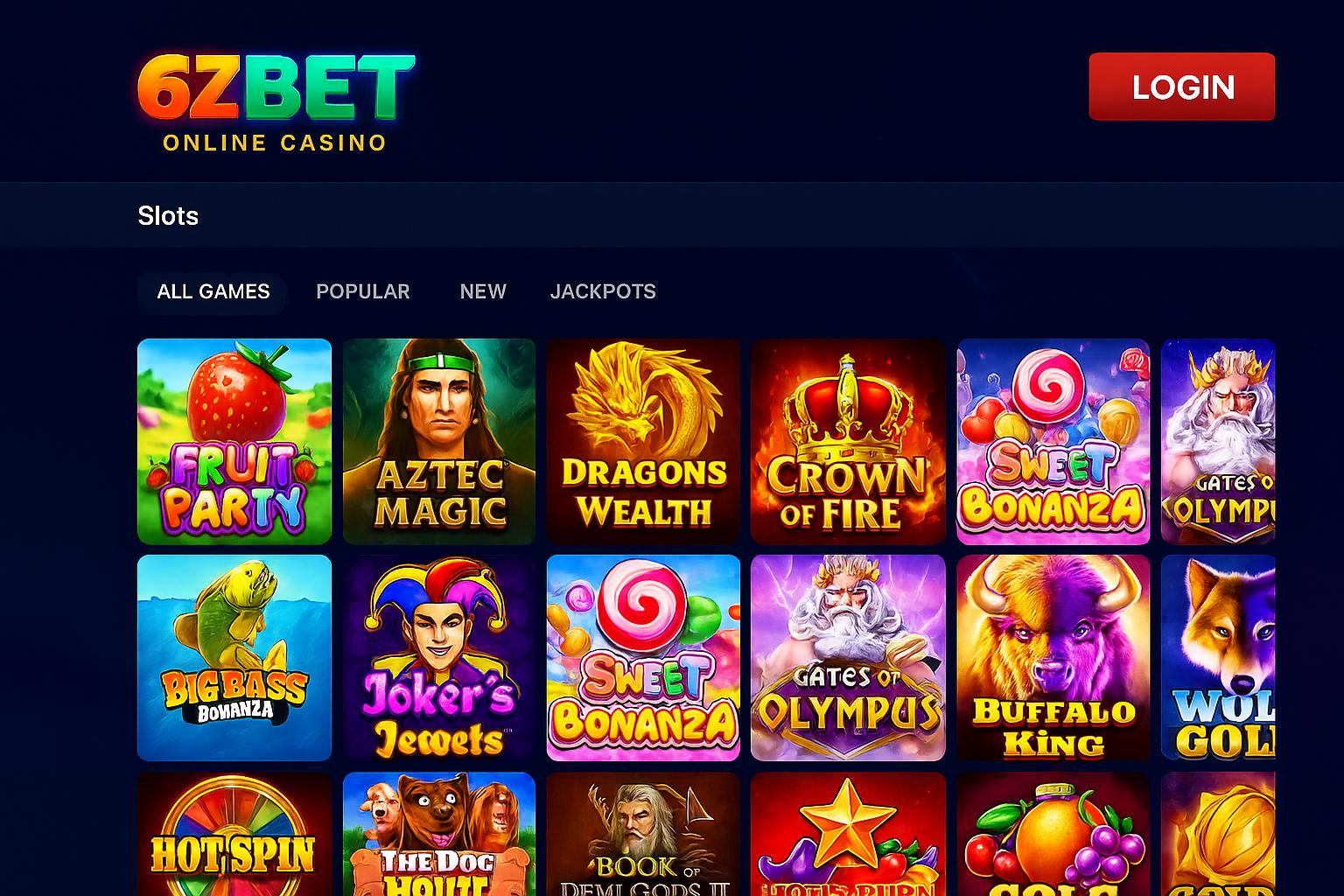Open Joker's Jewels game tile
Viewport: 1344px width, 896px height.
439,658
